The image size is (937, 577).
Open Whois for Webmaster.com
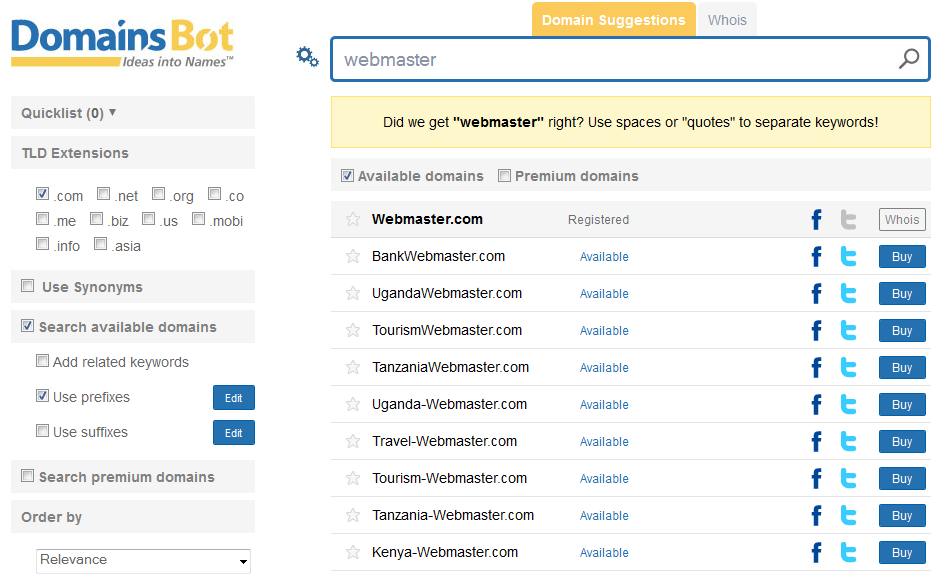tap(902, 220)
